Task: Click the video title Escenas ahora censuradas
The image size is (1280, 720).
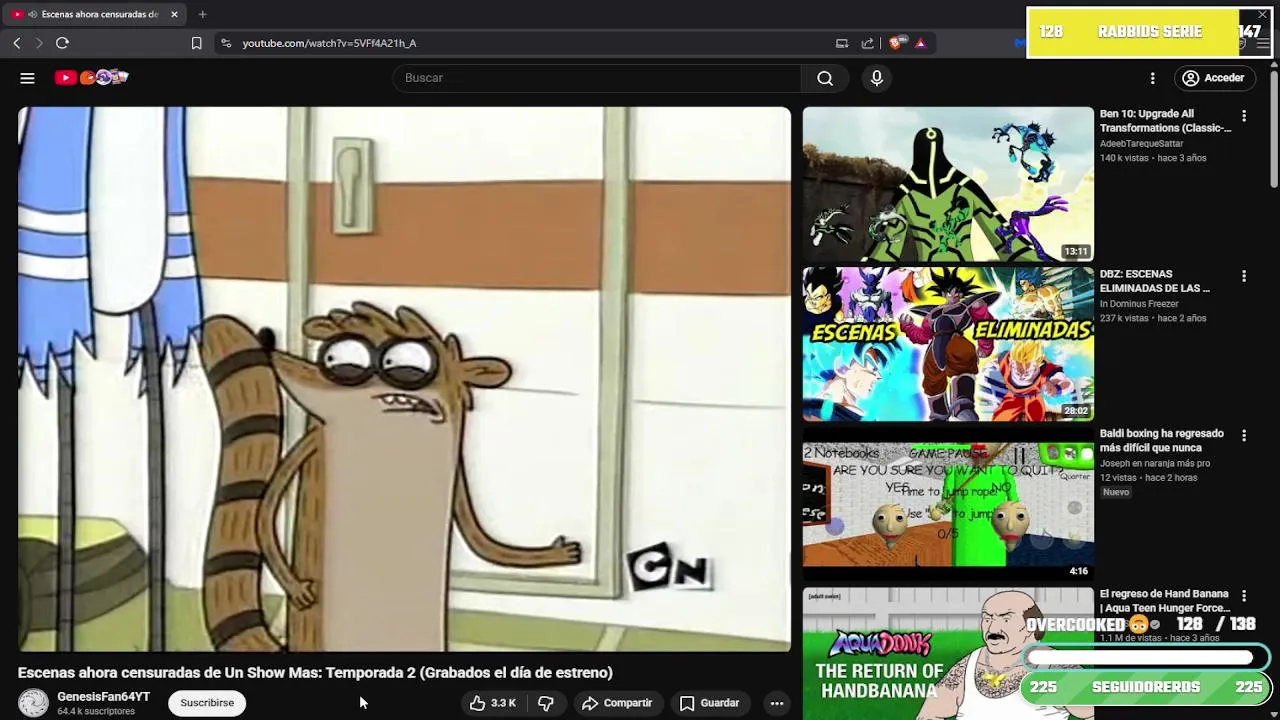Action: (315, 673)
